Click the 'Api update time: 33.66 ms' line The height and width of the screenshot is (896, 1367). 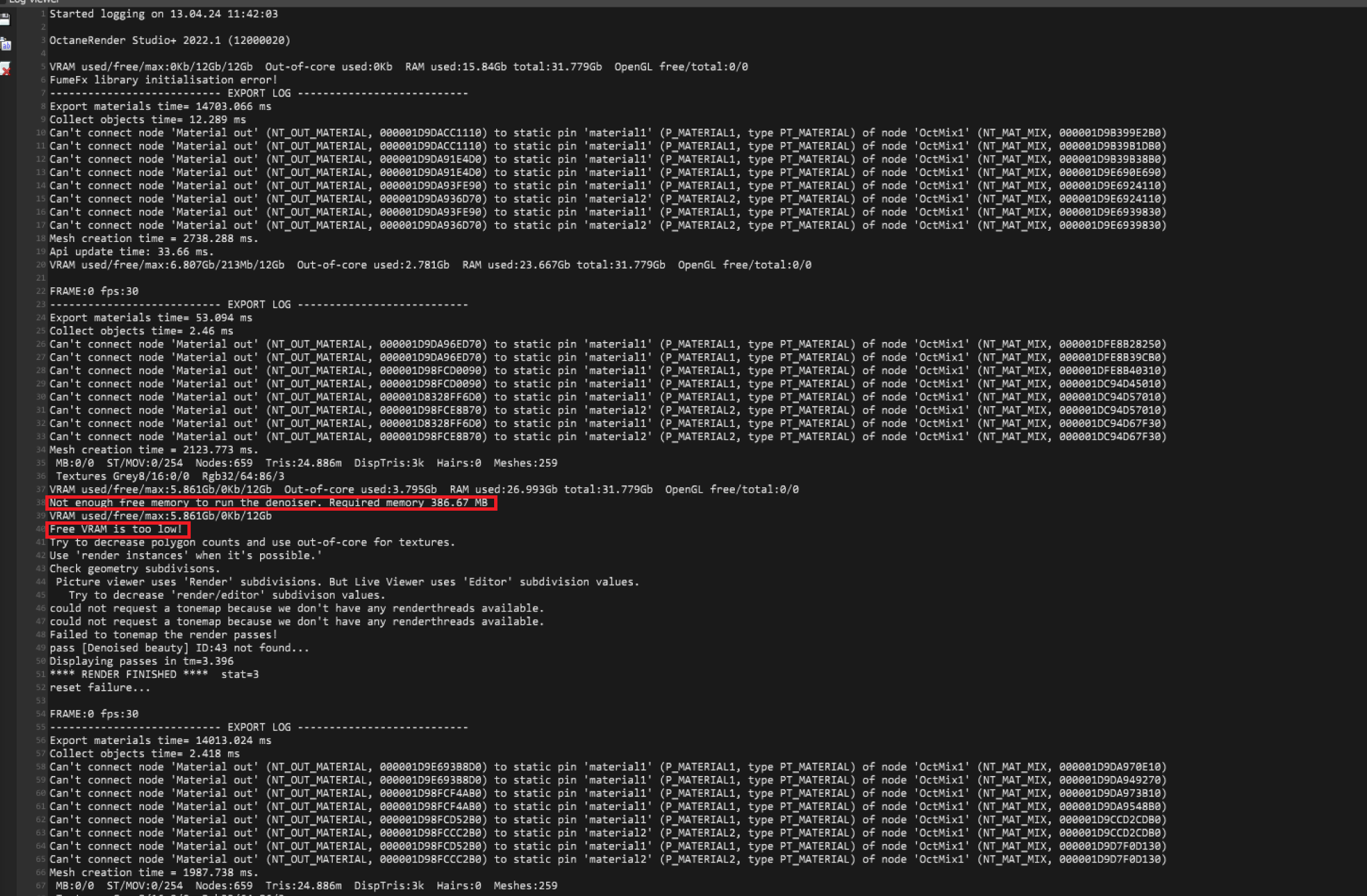[x=131, y=252]
